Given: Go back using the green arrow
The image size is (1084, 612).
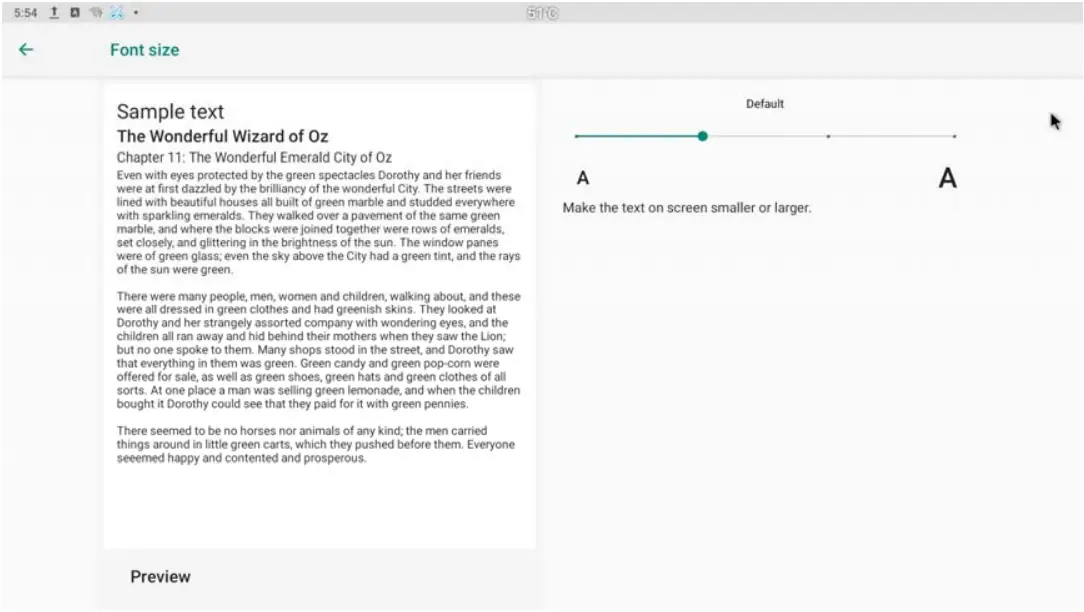Looking at the screenshot, I should 26,50.
